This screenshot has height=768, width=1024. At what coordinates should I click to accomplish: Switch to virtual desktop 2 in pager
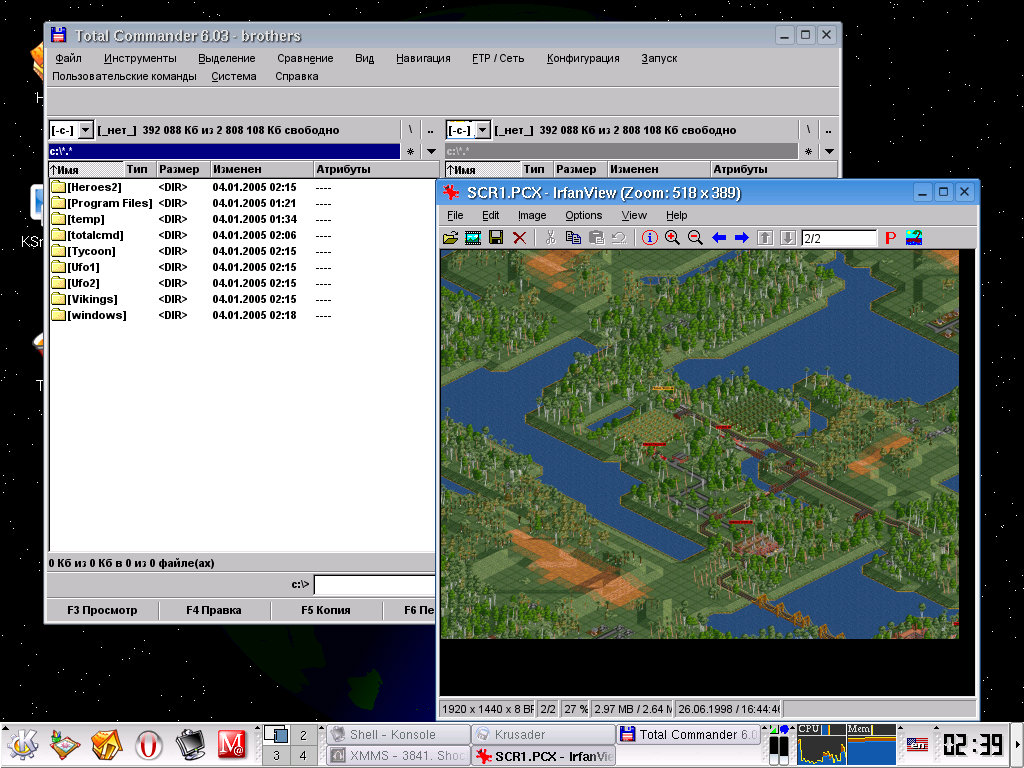[303, 735]
